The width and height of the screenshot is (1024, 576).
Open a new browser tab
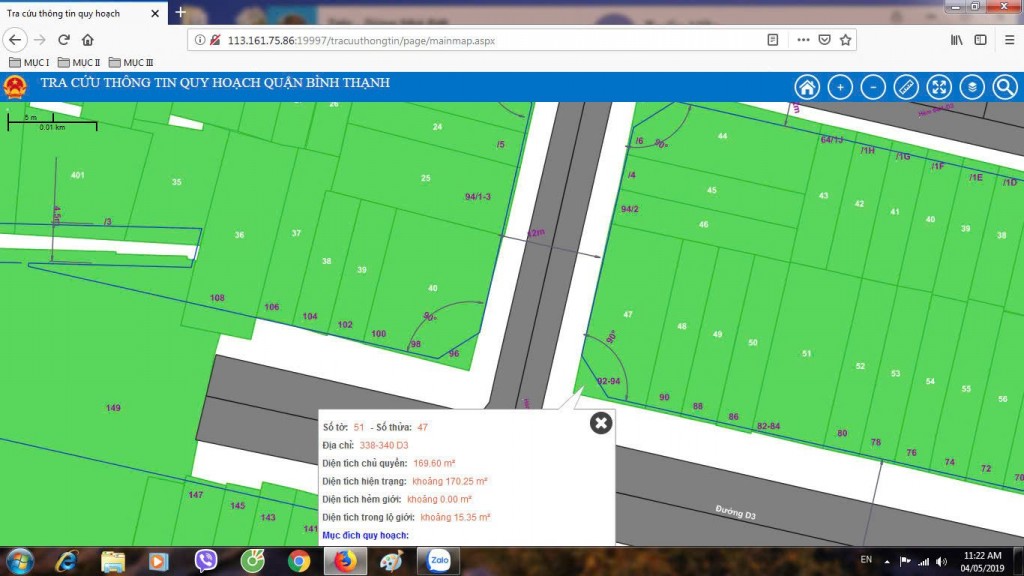(180, 12)
